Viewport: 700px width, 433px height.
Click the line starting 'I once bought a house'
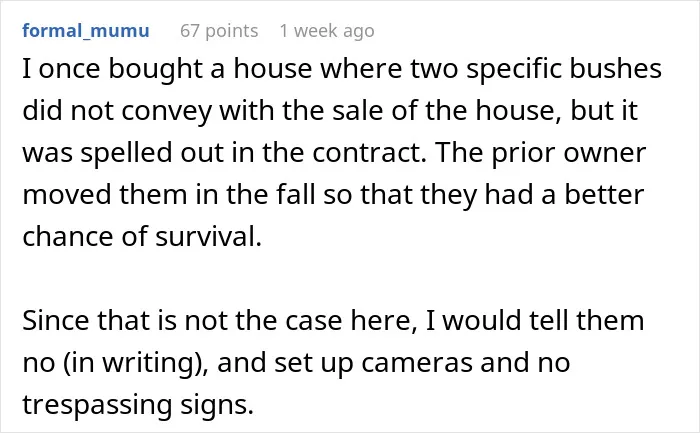point(342,70)
